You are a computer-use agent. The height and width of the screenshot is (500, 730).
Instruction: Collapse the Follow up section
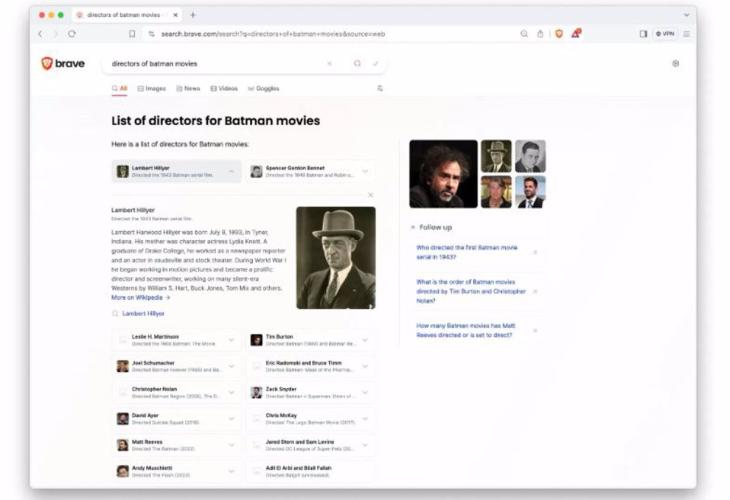pos(414,227)
